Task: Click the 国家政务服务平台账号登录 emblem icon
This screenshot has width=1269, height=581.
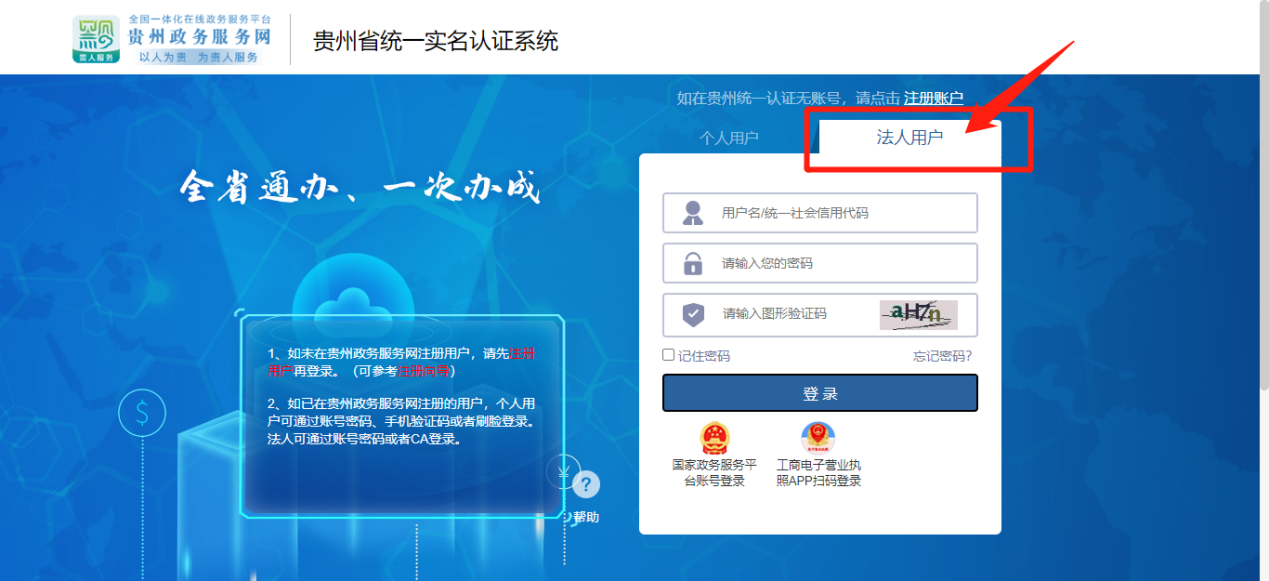Action: click(714, 439)
